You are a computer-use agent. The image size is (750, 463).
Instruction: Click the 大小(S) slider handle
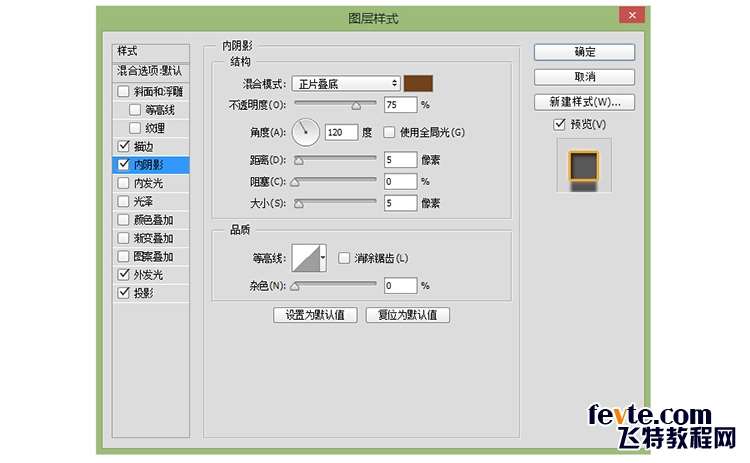(x=298, y=204)
